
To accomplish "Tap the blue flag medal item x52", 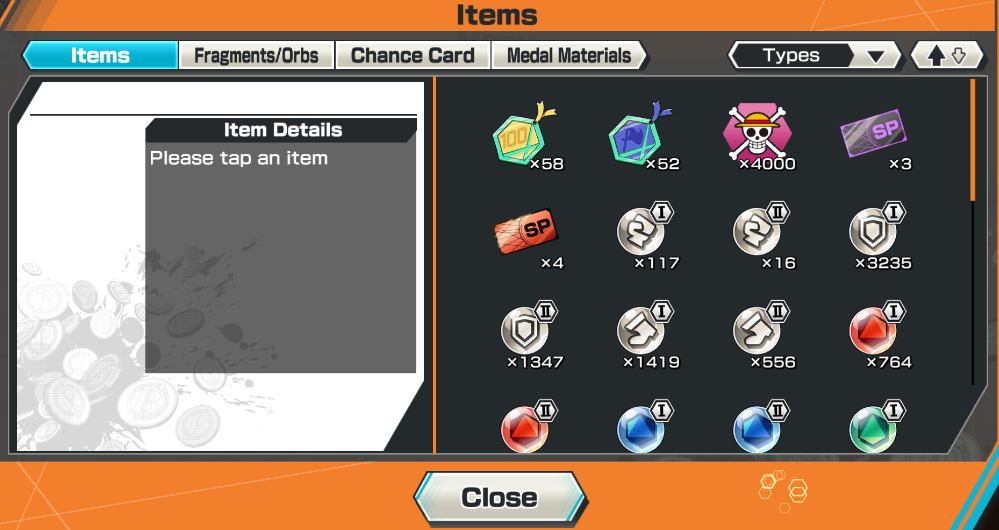I will click(x=642, y=136).
